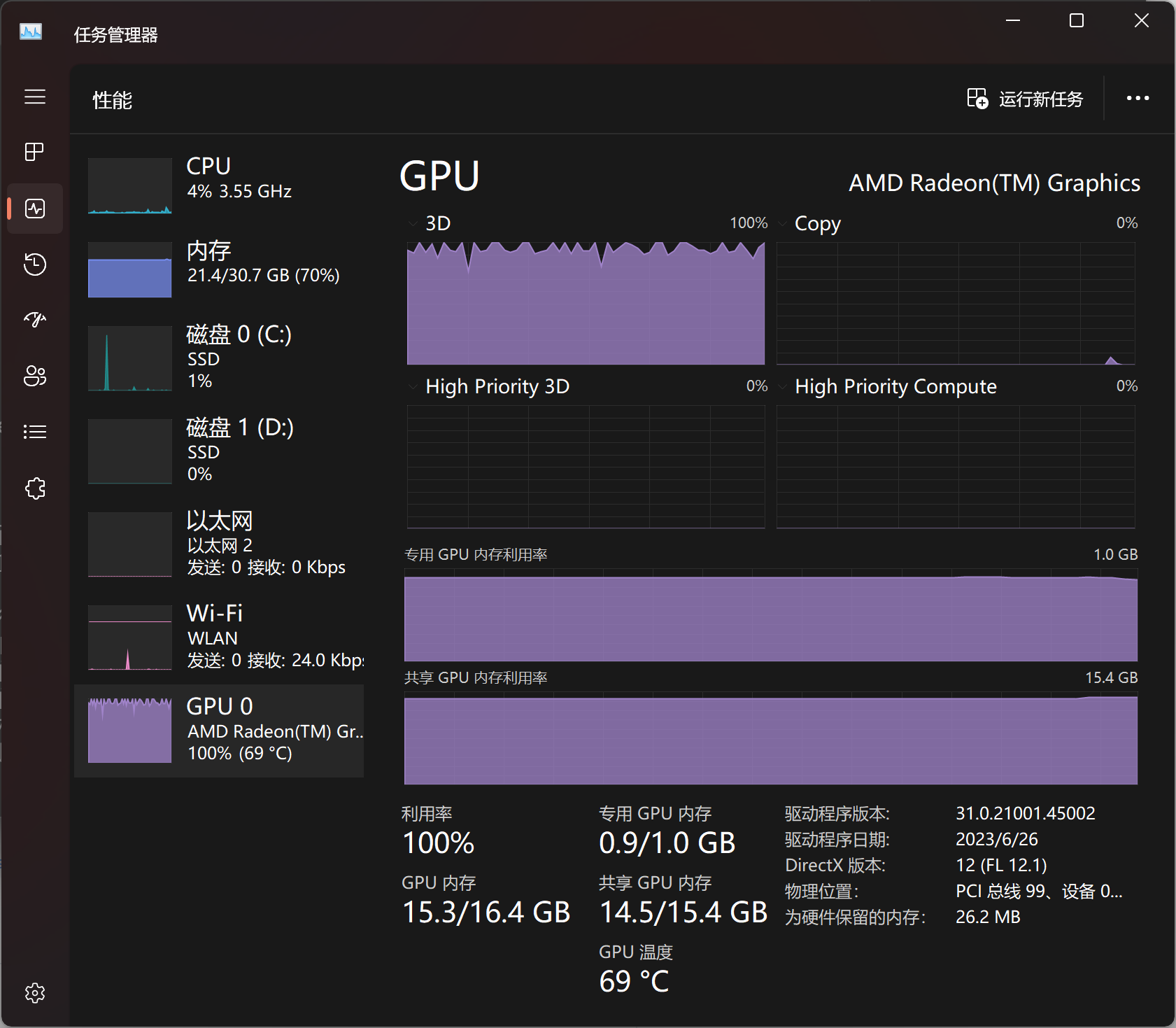Viewport: 1176px width, 1028px height.
Task: Maximize the Task Manager window
Action: point(1077,21)
